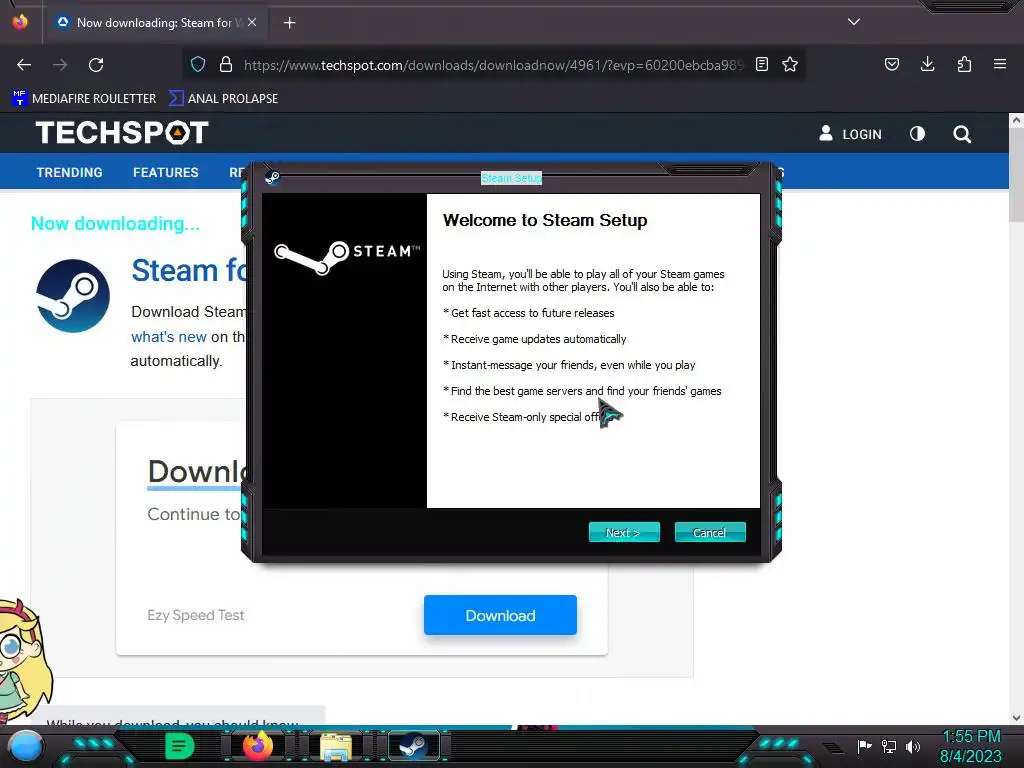The image size is (1024, 768).
Task: Click the TechSpot logo
Action: [122, 133]
